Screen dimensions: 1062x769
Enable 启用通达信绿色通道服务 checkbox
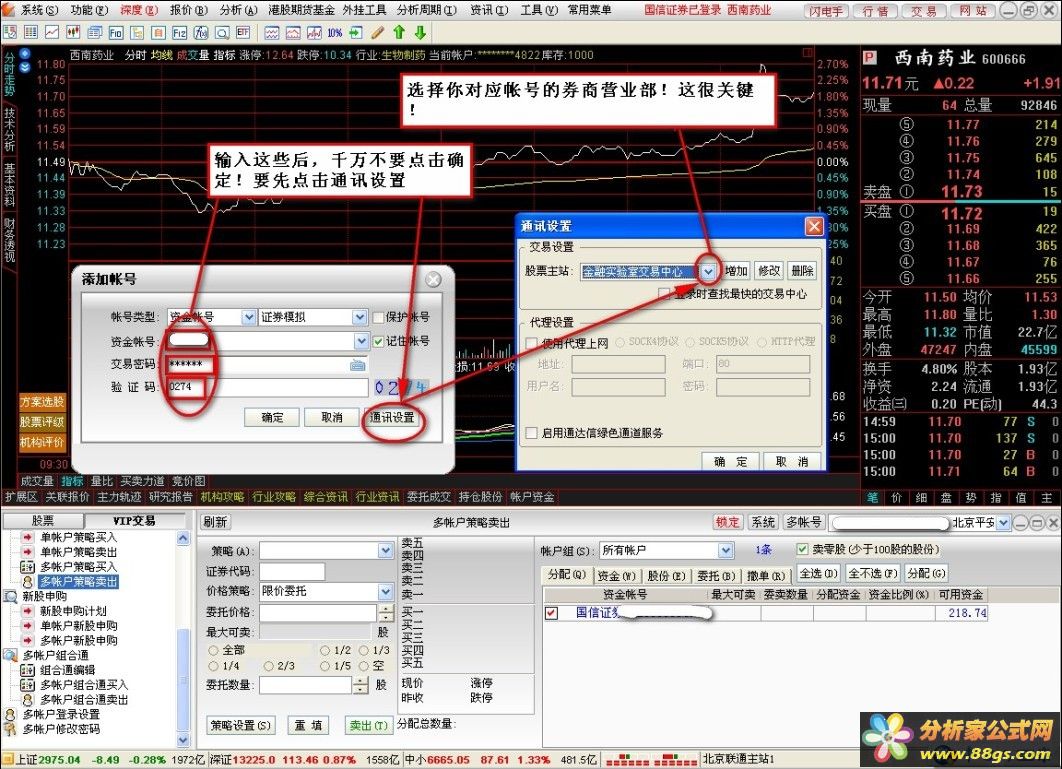tap(532, 432)
